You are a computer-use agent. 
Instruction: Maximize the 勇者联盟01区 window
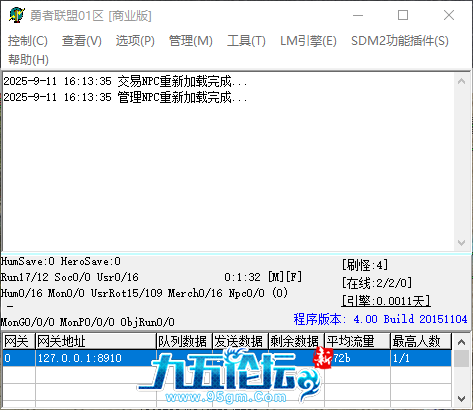(x=403, y=15)
